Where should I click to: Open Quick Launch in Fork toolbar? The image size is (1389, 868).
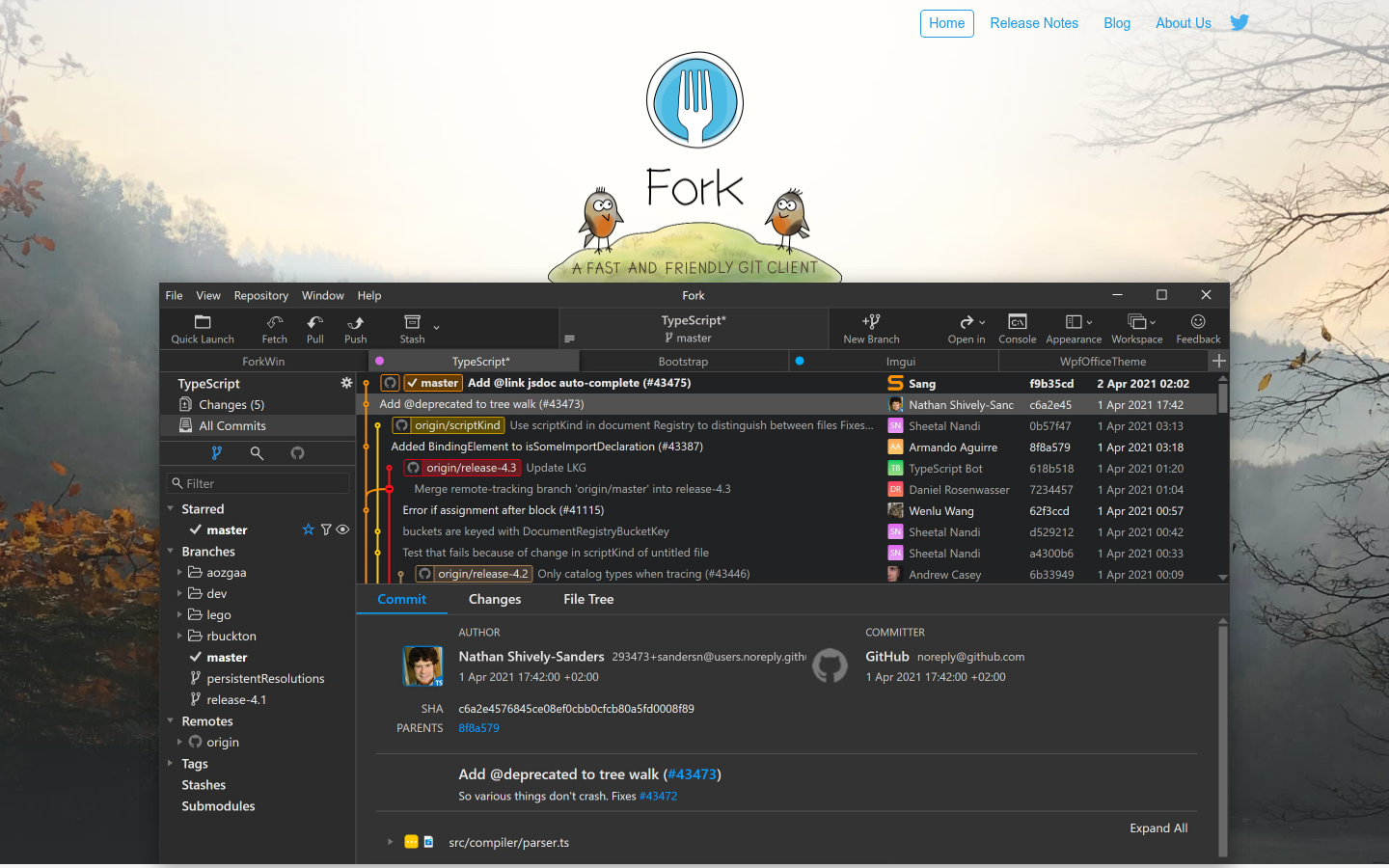click(203, 329)
